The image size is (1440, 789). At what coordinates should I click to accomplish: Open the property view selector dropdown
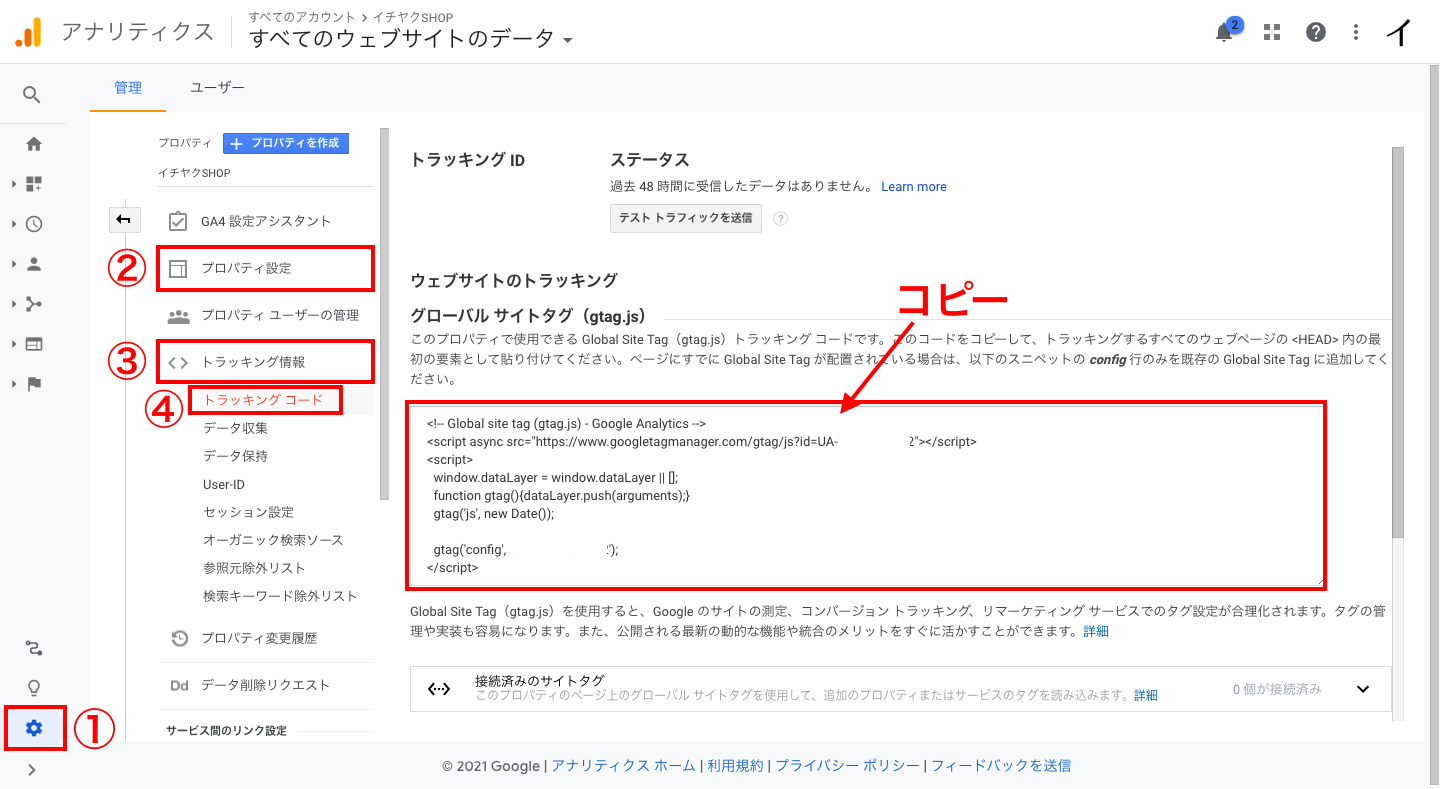[x=411, y=39]
